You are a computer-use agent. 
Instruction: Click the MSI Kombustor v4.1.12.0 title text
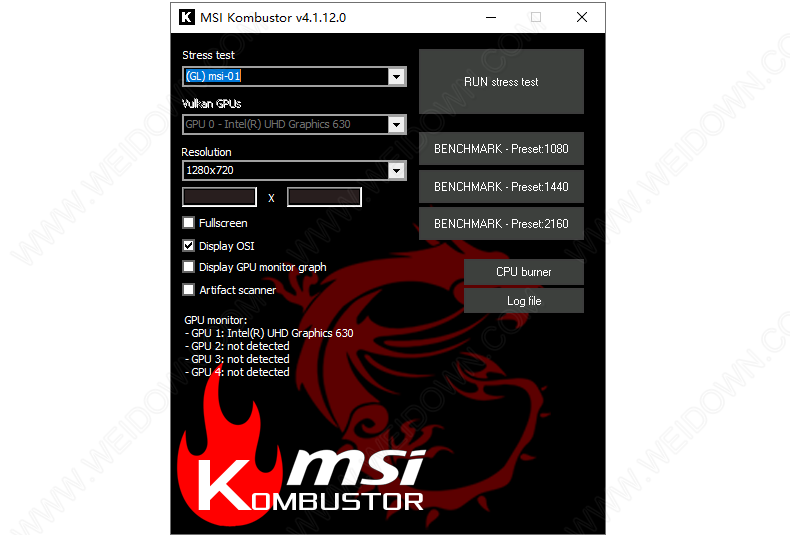(x=273, y=18)
